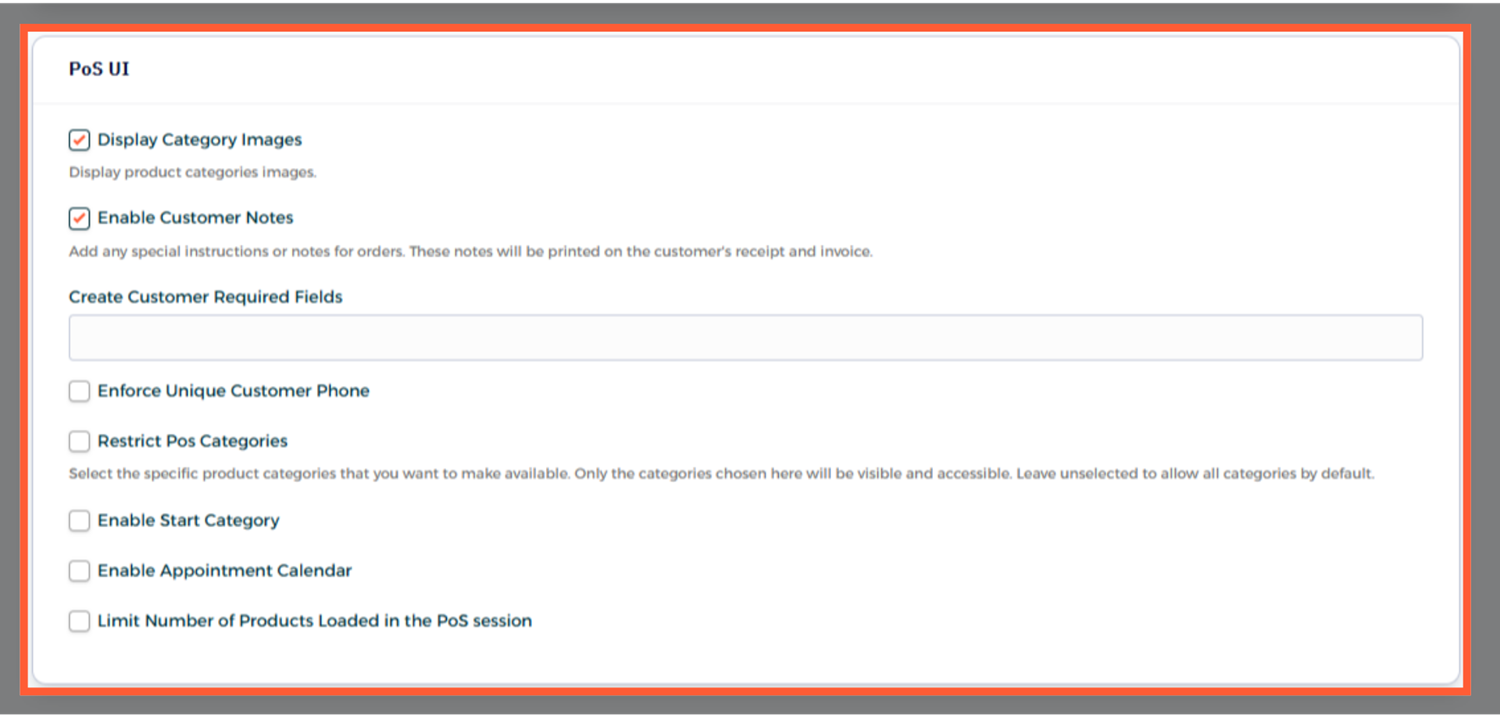Click the "Restrict Pos Categories" label text
Image resolution: width=1500 pixels, height=715 pixels.
[x=192, y=441]
